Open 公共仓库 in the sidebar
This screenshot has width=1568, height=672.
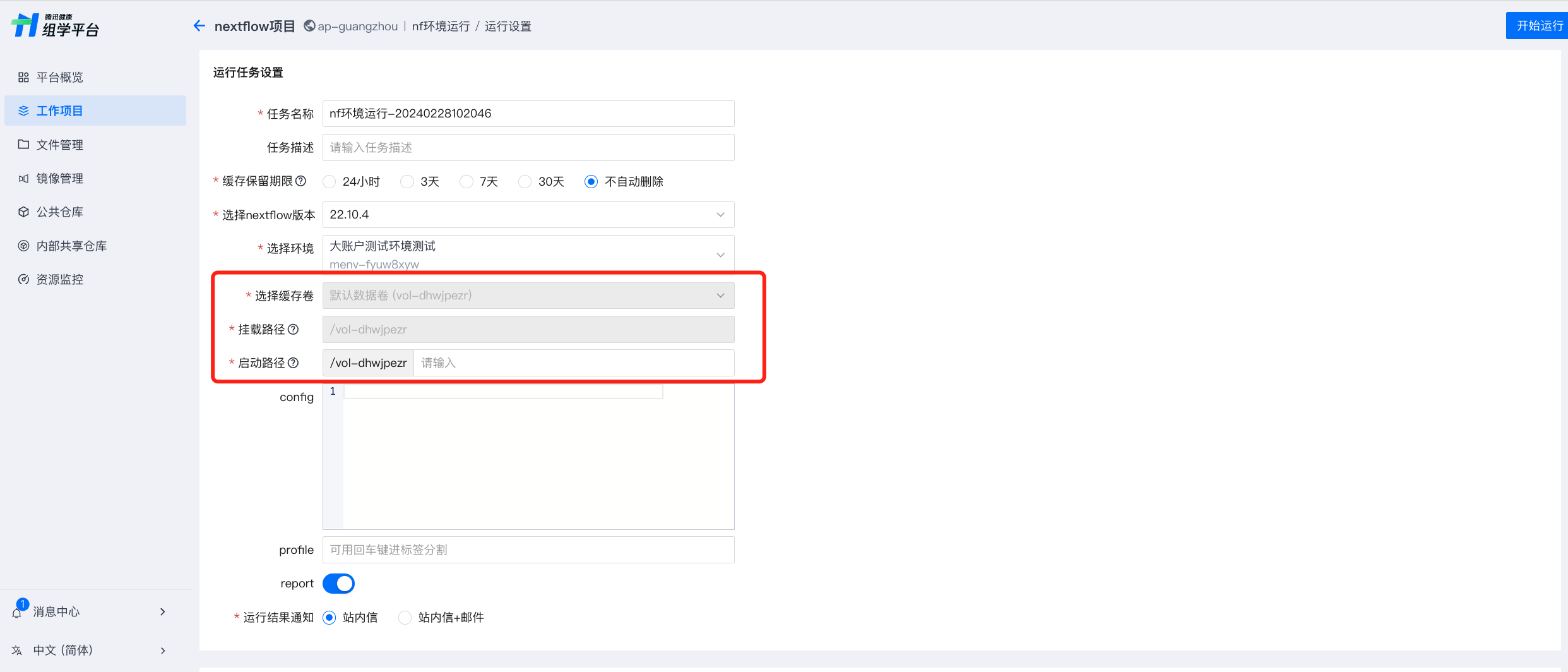[95, 212]
